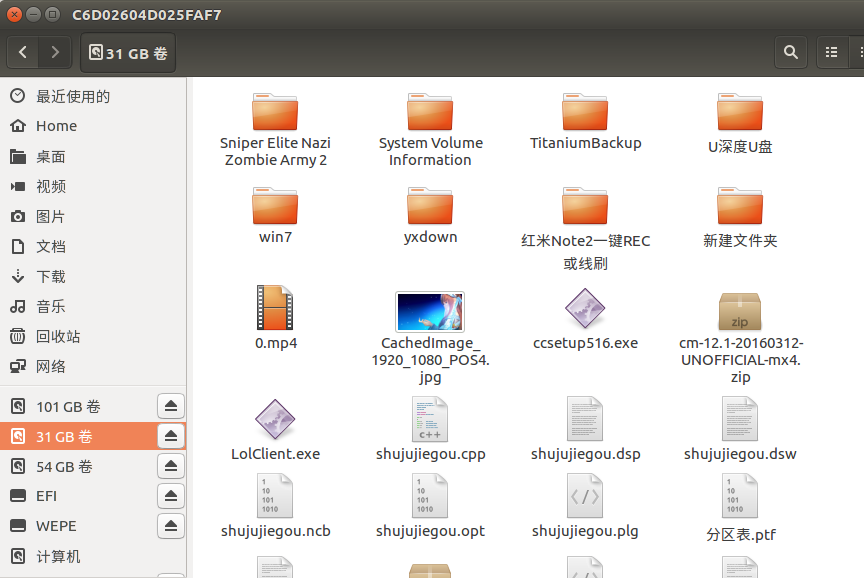Select System Volume Information folder
The image size is (864, 578).
click(x=430, y=130)
